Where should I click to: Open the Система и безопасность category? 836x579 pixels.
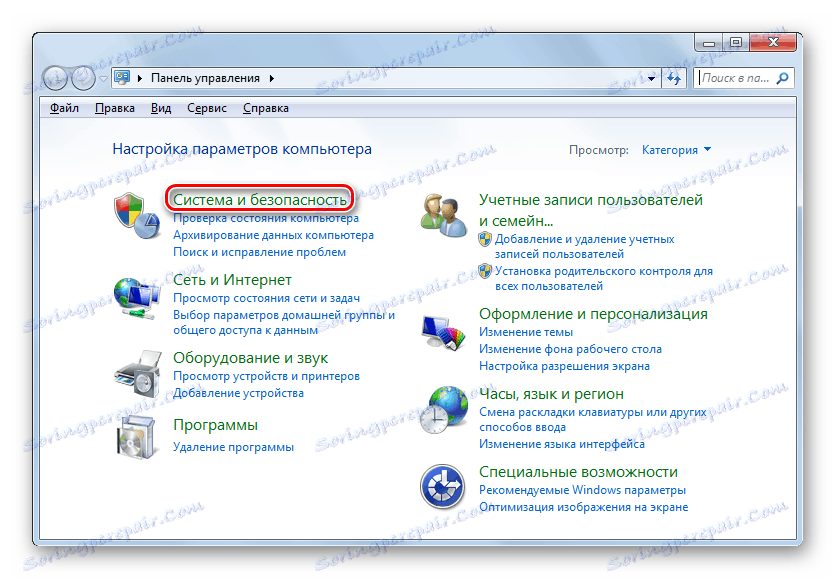click(x=260, y=199)
